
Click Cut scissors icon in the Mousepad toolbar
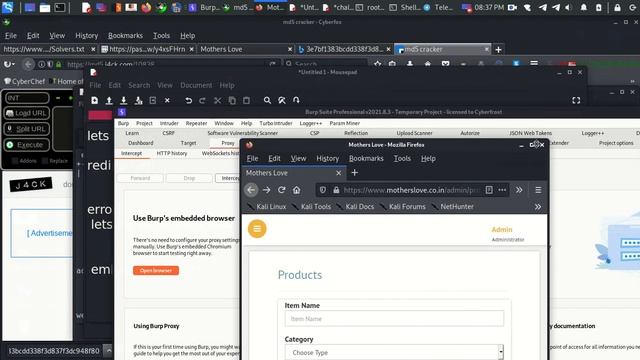click(217, 100)
